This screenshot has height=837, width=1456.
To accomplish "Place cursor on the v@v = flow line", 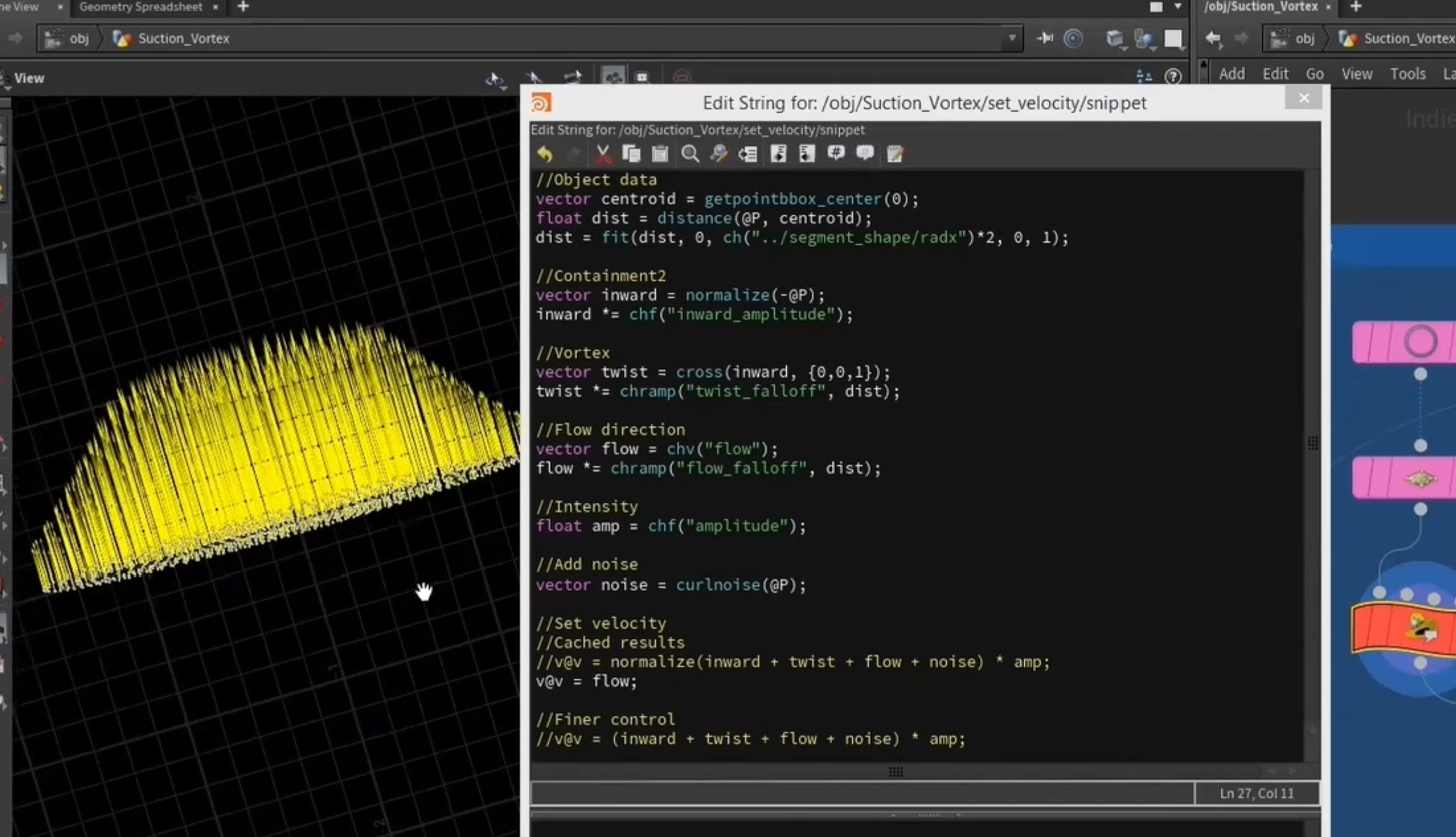I will click(586, 681).
